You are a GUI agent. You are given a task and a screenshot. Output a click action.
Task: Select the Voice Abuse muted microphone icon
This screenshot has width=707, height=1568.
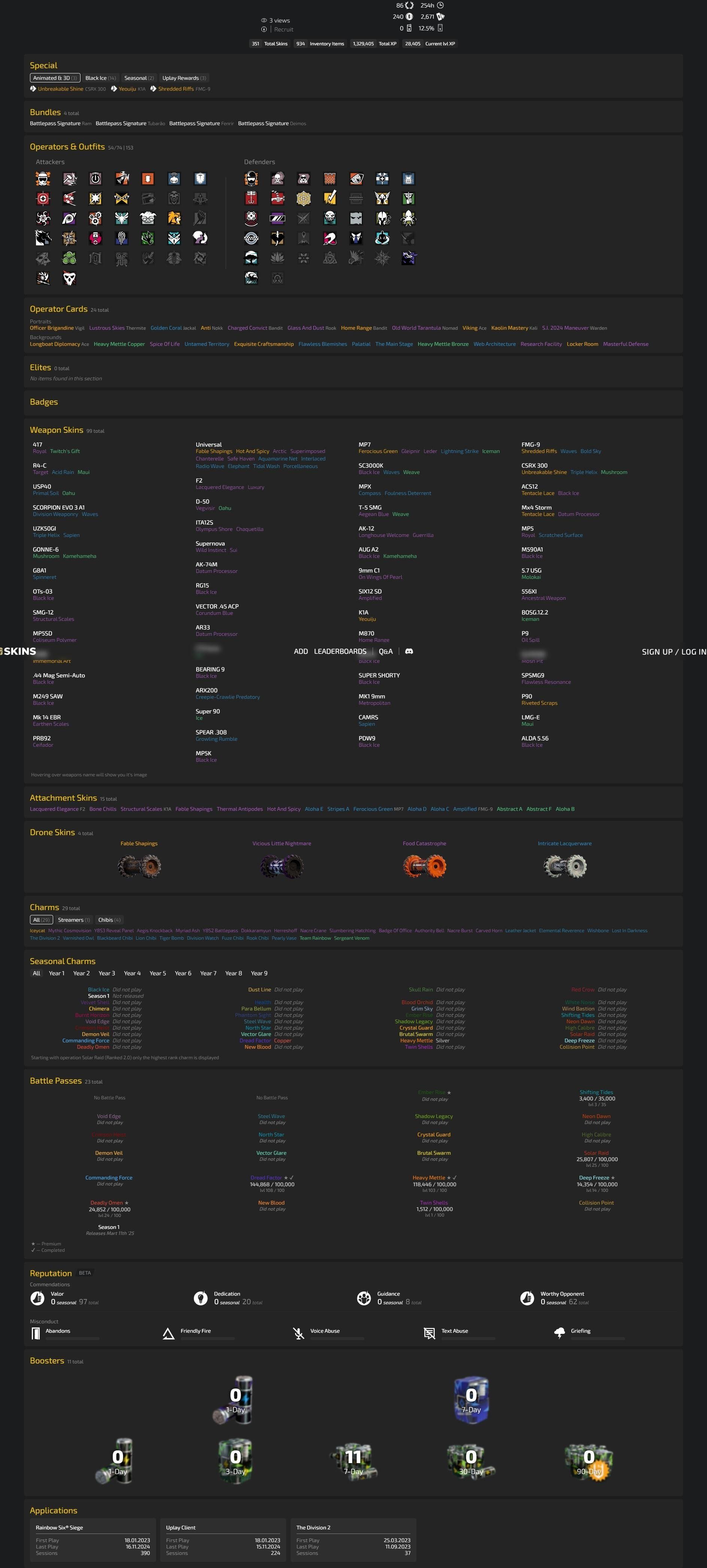(x=298, y=1334)
